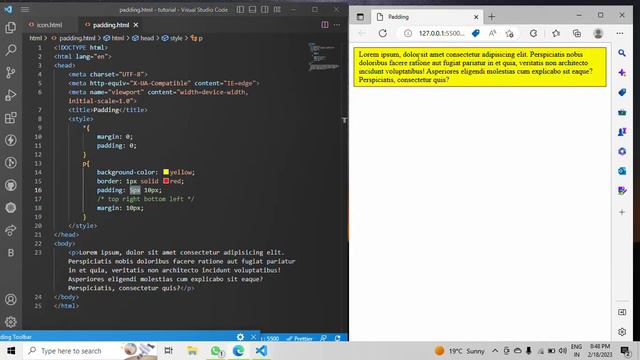This screenshot has width=640, height=360.
Task: Open the Extensions view
Action: [x=11, y=118]
